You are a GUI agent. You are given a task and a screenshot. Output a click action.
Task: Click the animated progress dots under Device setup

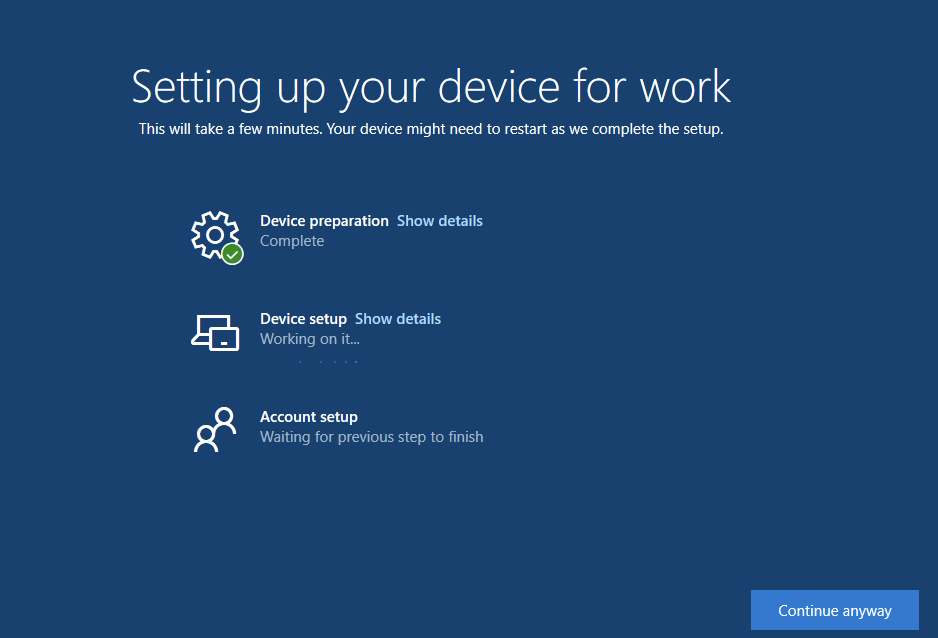click(327, 361)
